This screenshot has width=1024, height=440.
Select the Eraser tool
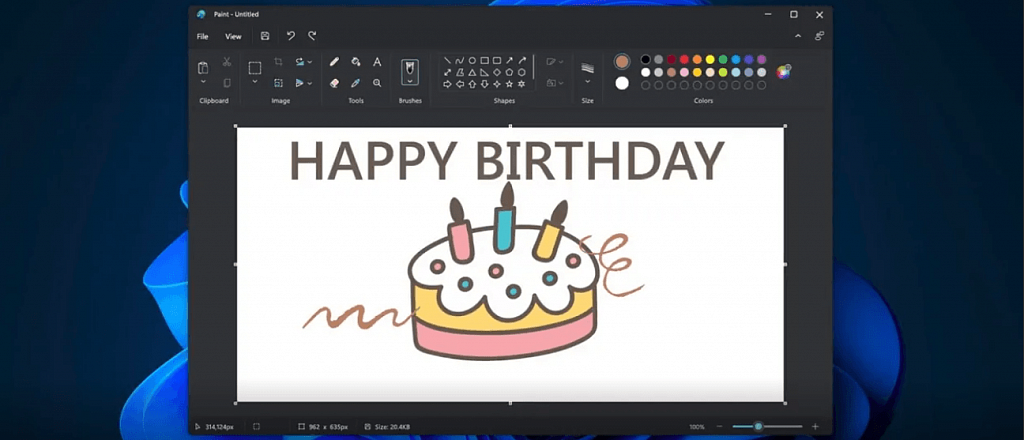pyautogui.click(x=334, y=83)
